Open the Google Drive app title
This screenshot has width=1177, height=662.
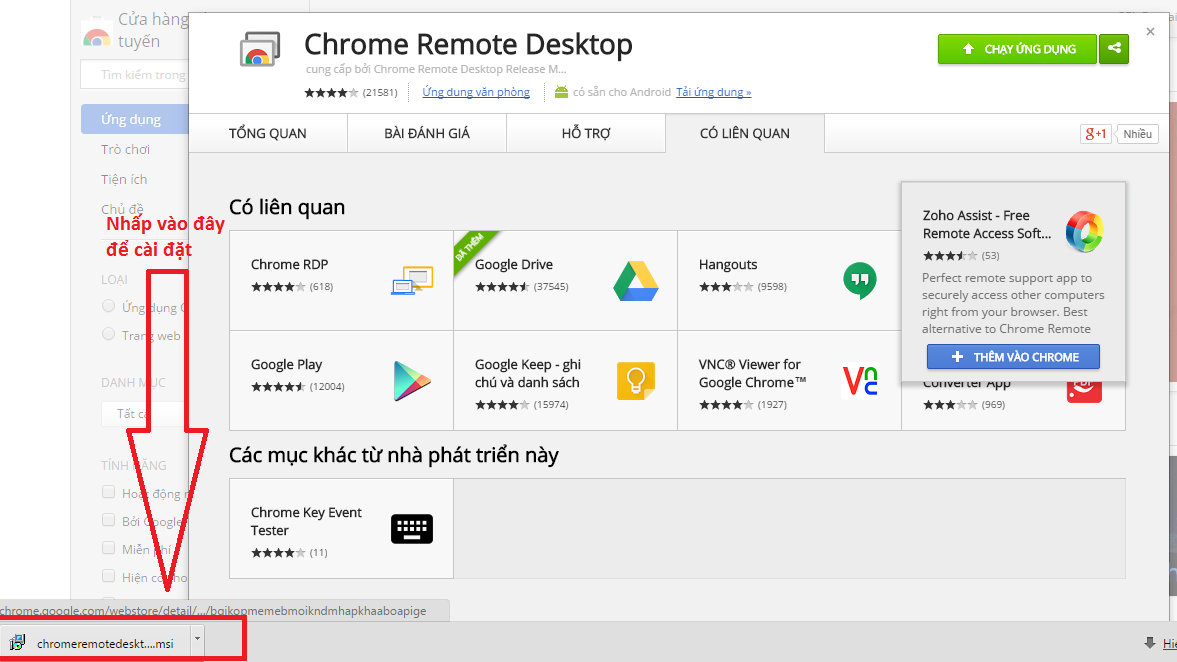pos(513,264)
